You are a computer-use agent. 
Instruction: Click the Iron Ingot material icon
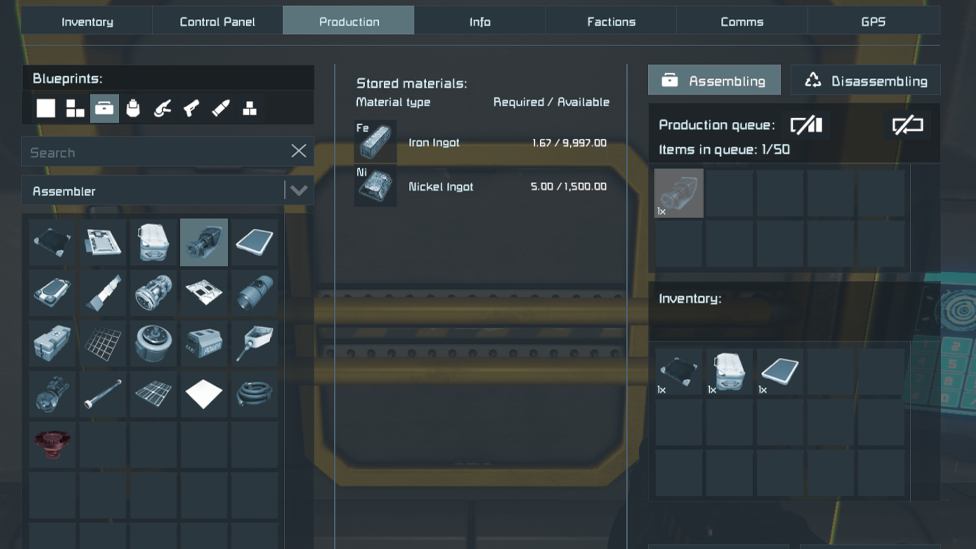[375, 141]
